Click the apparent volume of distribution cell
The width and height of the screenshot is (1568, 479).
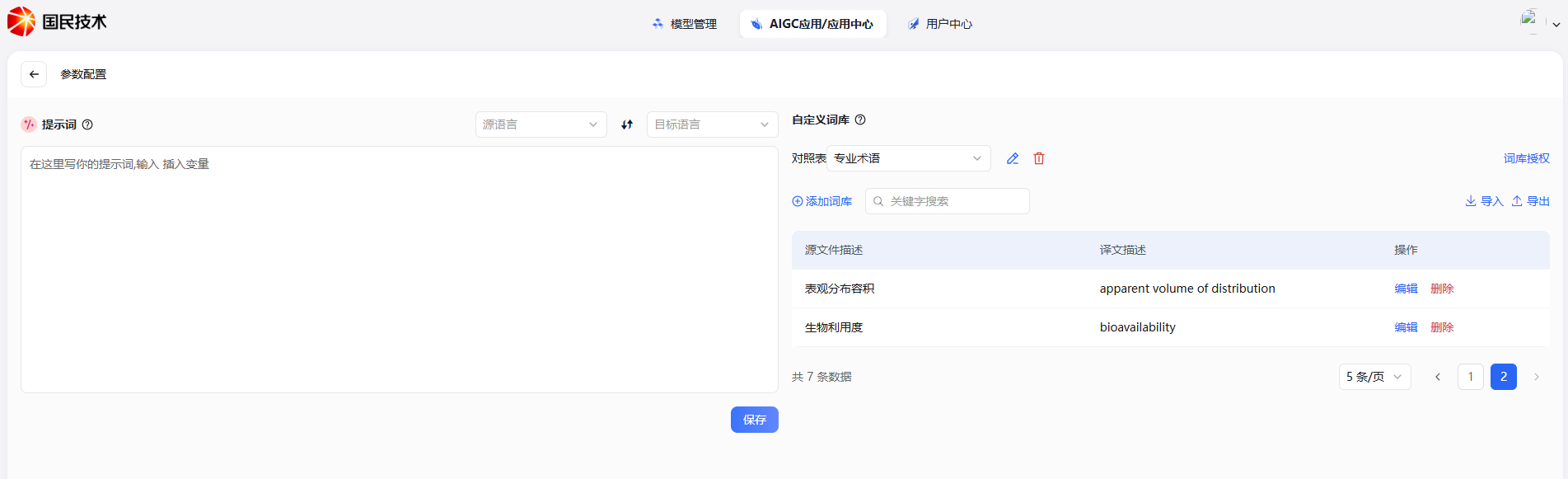(1187, 289)
